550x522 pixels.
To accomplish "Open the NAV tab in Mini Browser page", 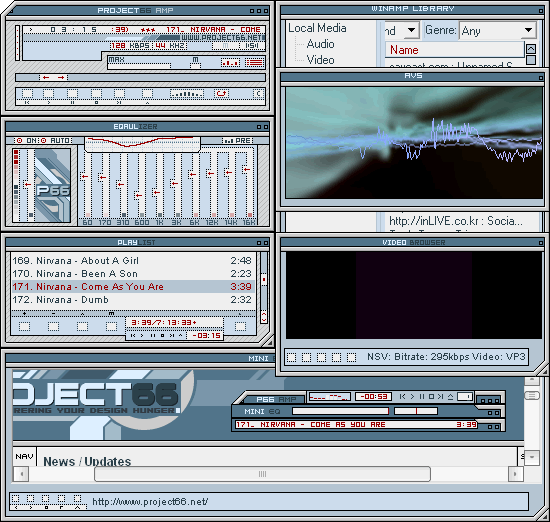I will tap(25, 456).
